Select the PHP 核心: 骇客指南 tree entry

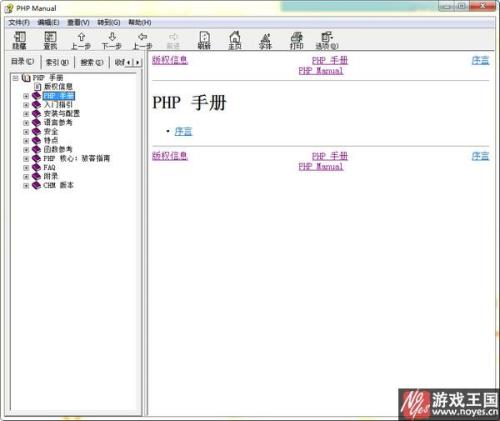[77, 158]
